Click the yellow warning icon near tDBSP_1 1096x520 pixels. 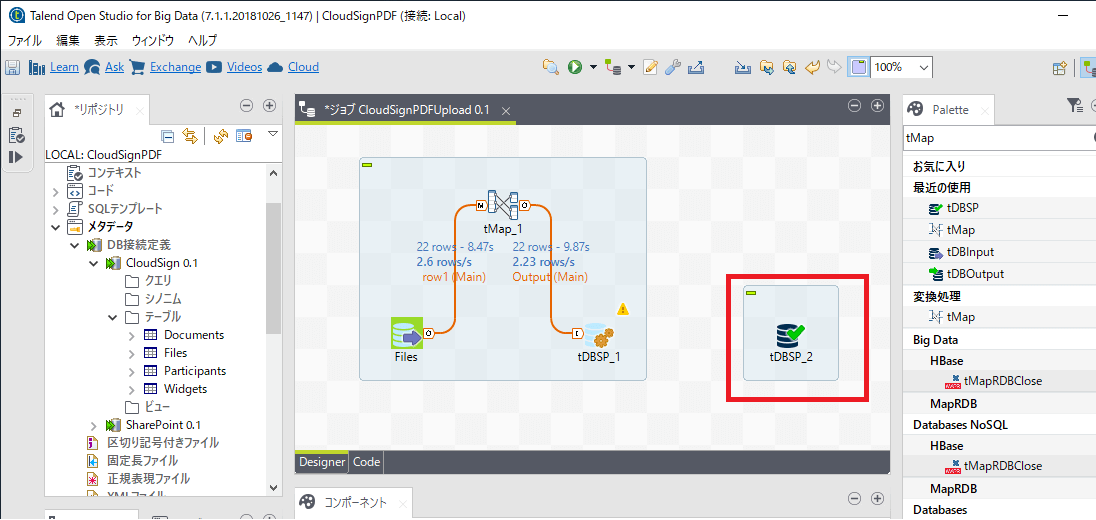pos(623,309)
